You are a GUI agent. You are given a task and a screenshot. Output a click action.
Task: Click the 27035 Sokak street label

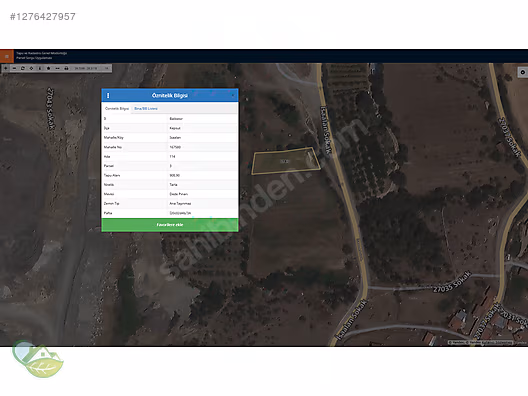[x=452, y=282]
